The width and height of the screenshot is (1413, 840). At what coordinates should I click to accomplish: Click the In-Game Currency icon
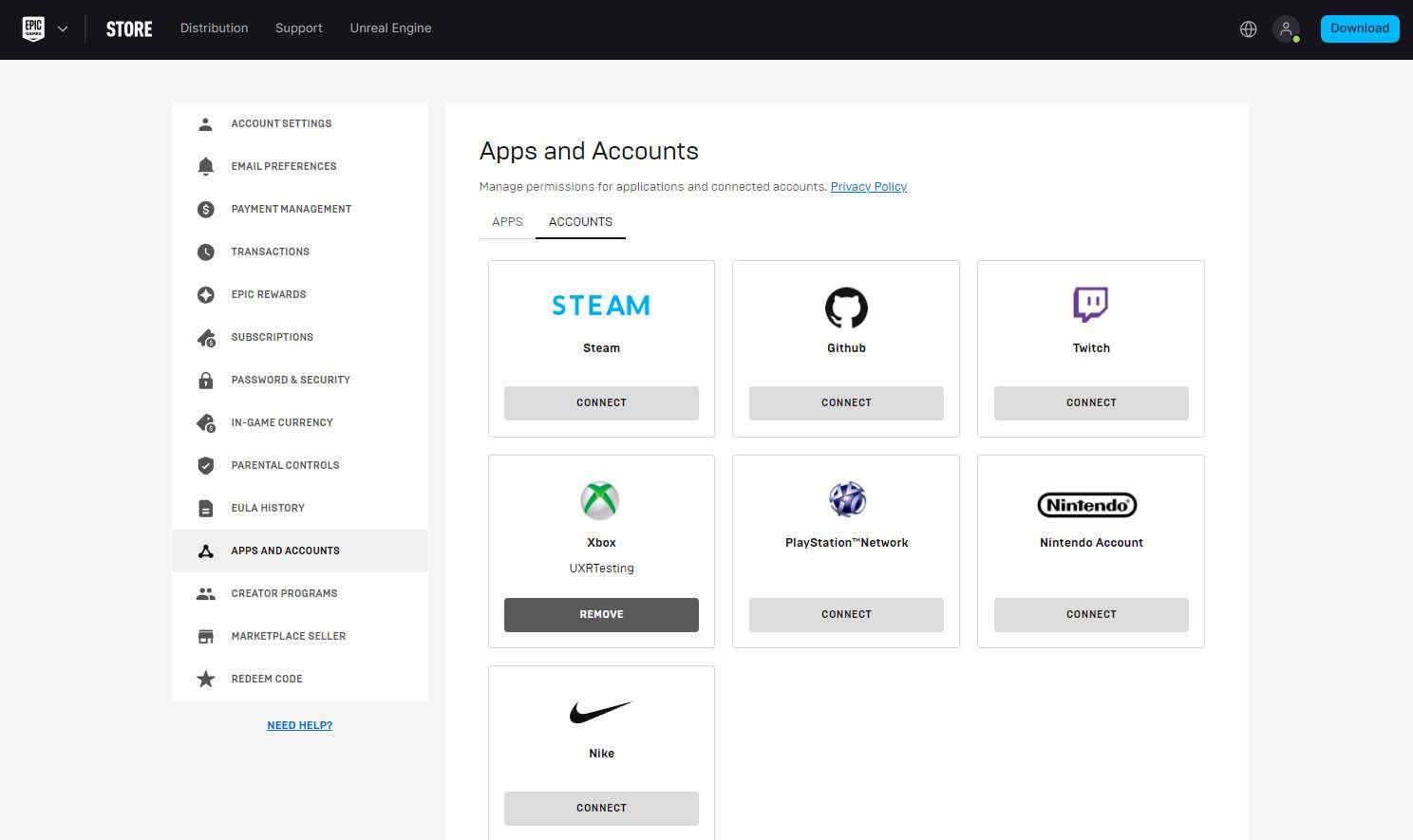click(206, 423)
